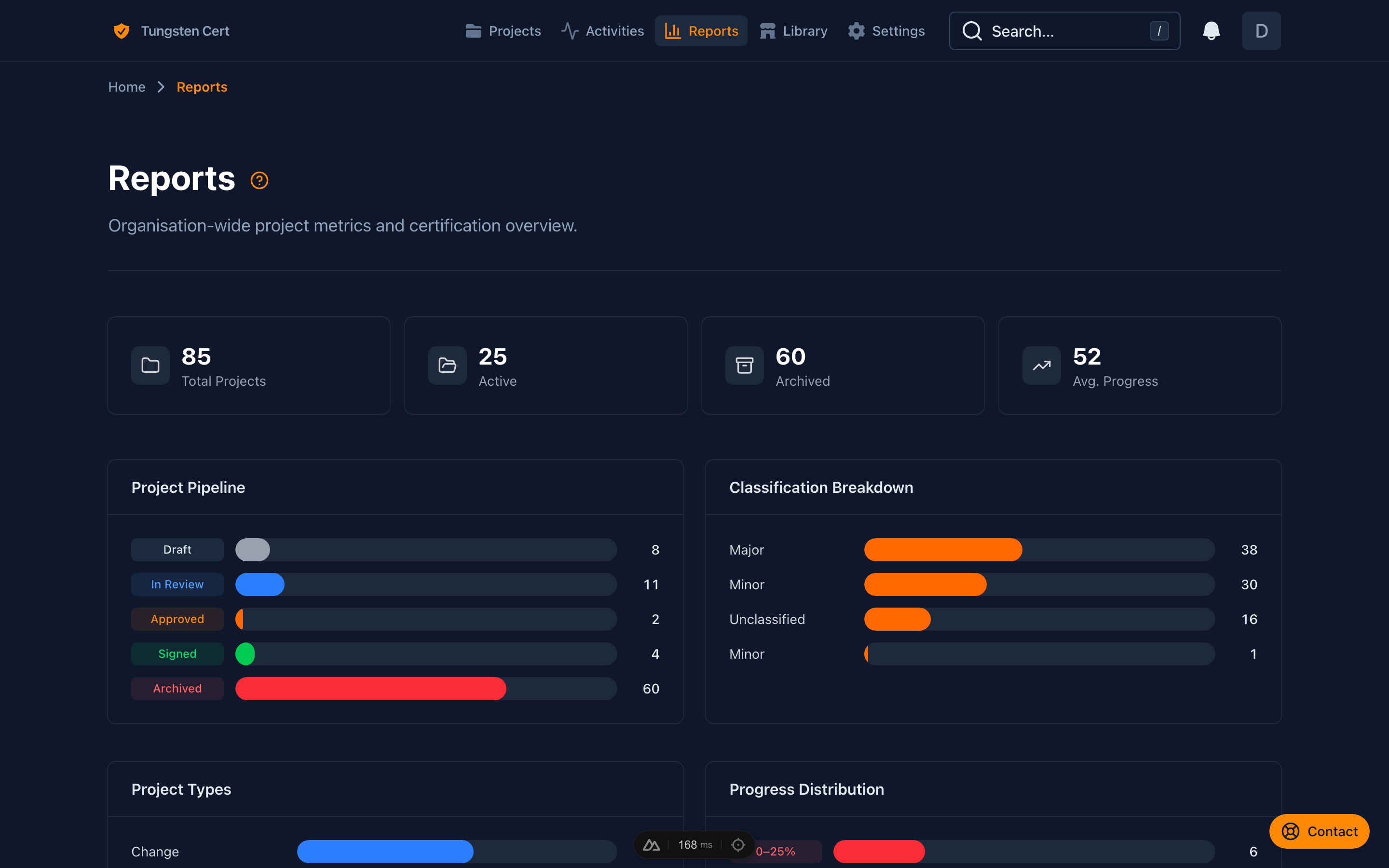Click the Active open-folder icon
1389x868 pixels.
pos(447,365)
